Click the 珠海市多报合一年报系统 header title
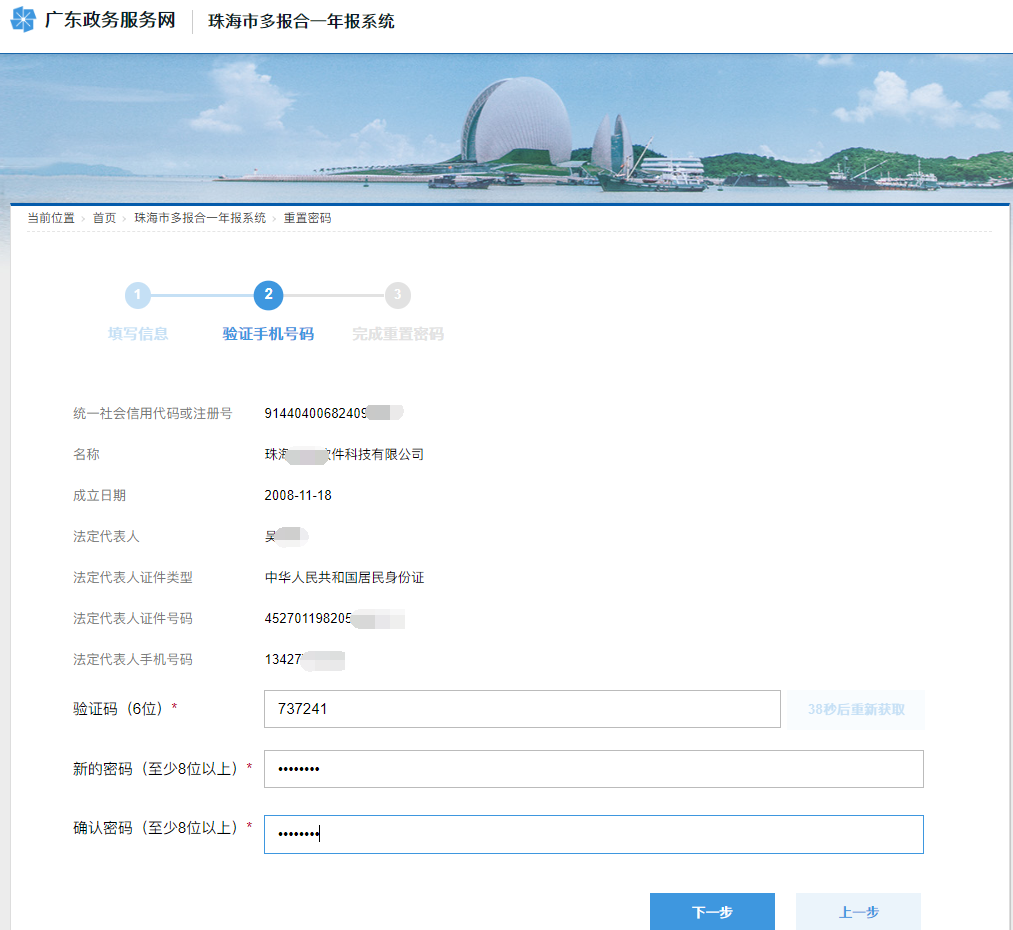The height and width of the screenshot is (930, 1013). [301, 21]
